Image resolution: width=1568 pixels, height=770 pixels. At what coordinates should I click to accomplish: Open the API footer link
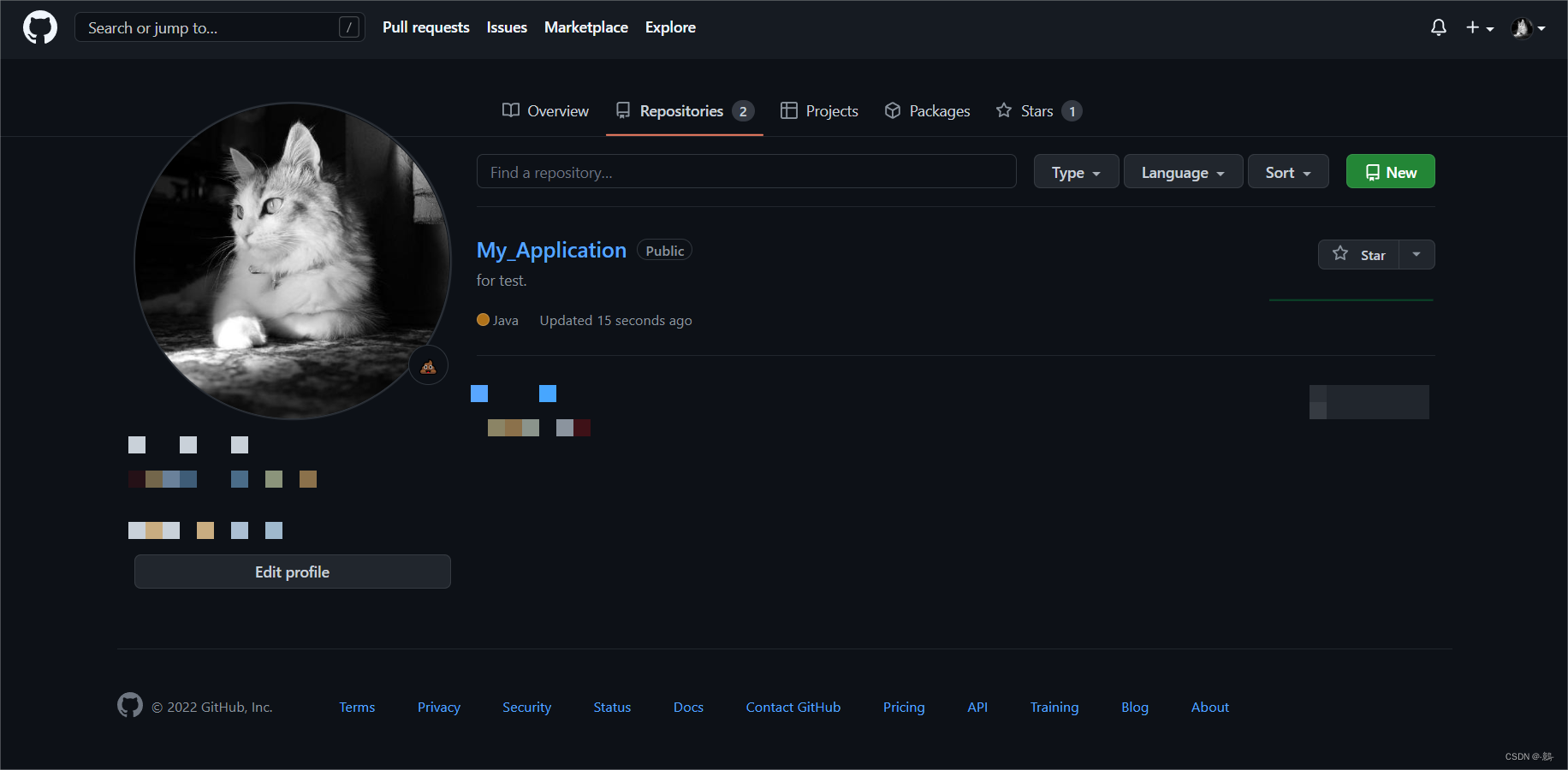coord(977,708)
